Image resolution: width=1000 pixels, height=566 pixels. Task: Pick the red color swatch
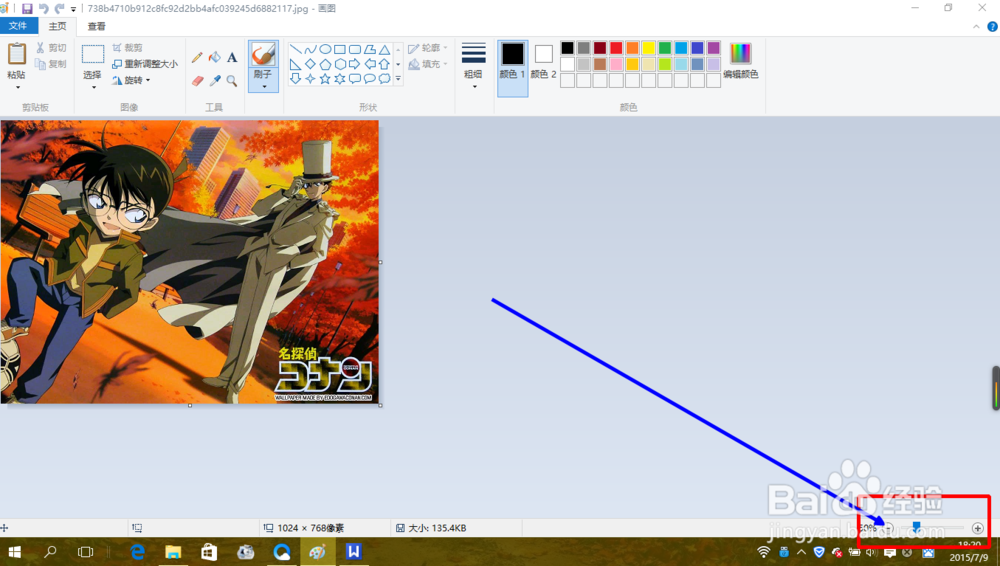tap(616, 48)
